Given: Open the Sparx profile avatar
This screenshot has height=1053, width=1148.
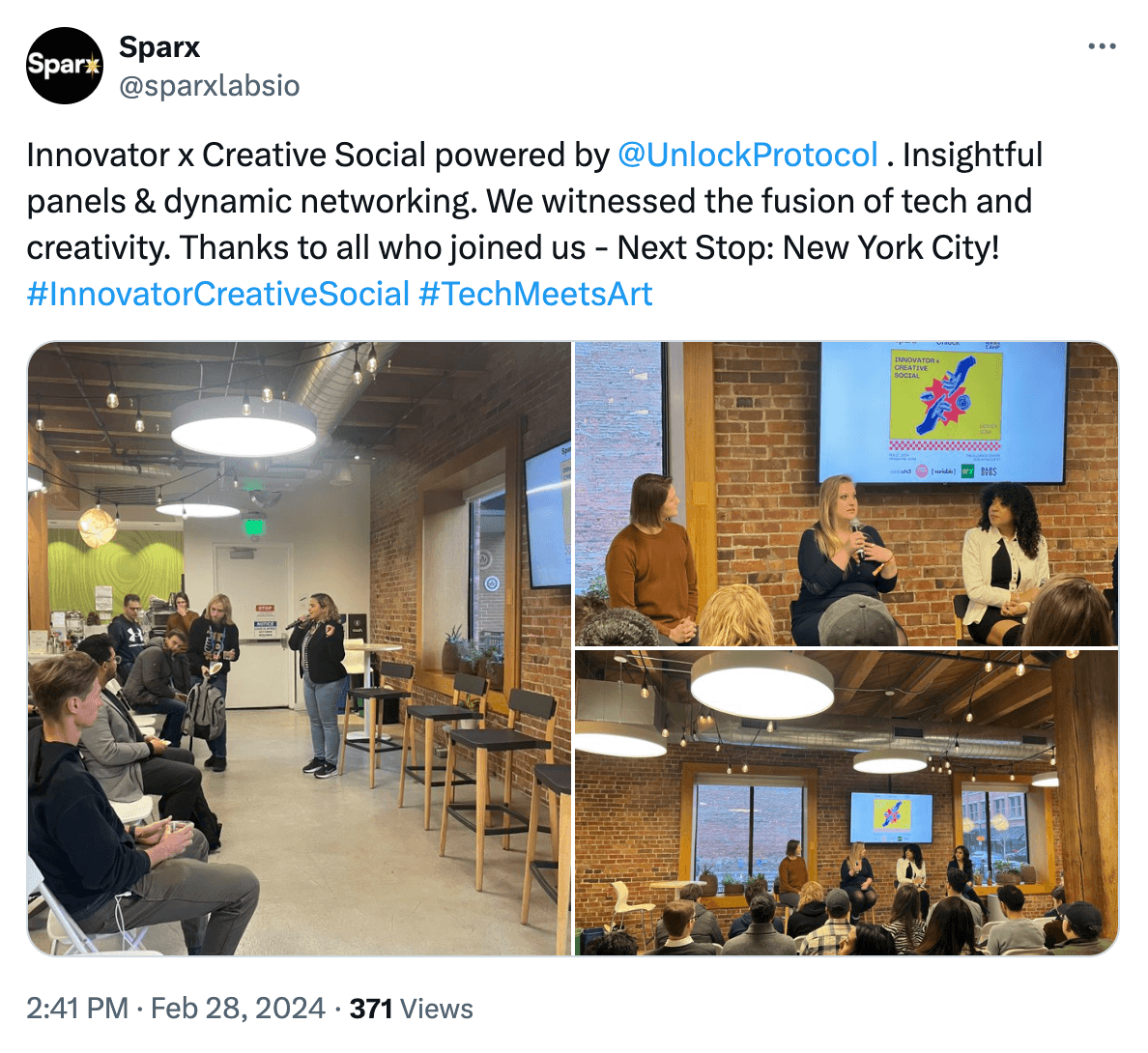Looking at the screenshot, I should (65, 66).
